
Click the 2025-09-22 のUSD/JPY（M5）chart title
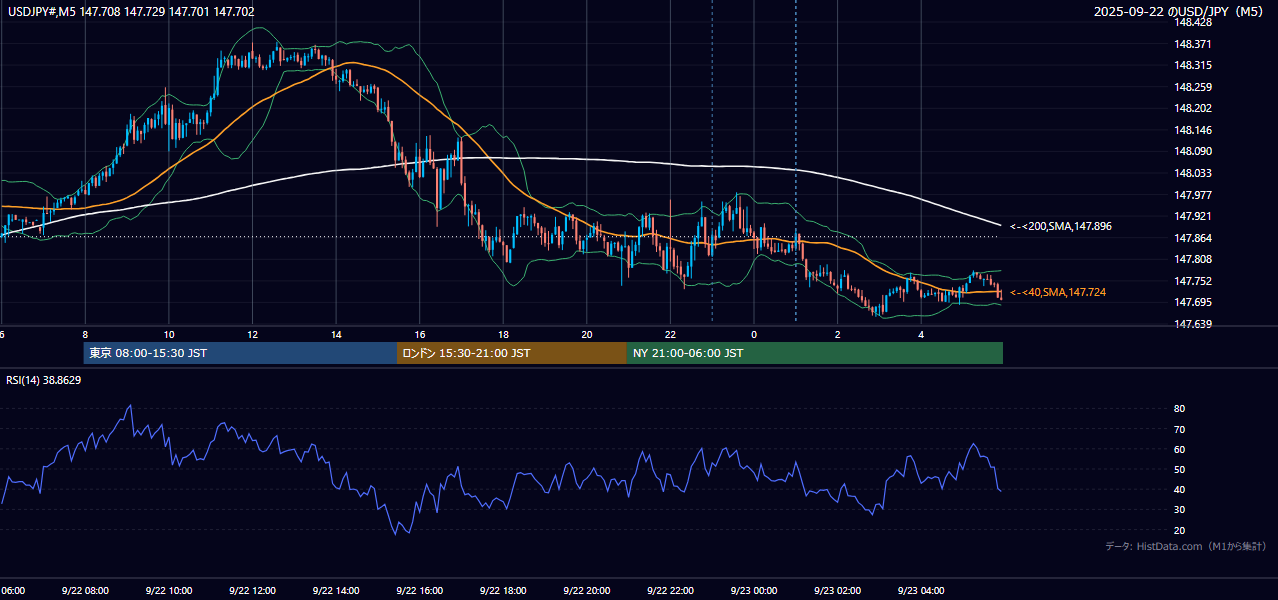(1179, 11)
